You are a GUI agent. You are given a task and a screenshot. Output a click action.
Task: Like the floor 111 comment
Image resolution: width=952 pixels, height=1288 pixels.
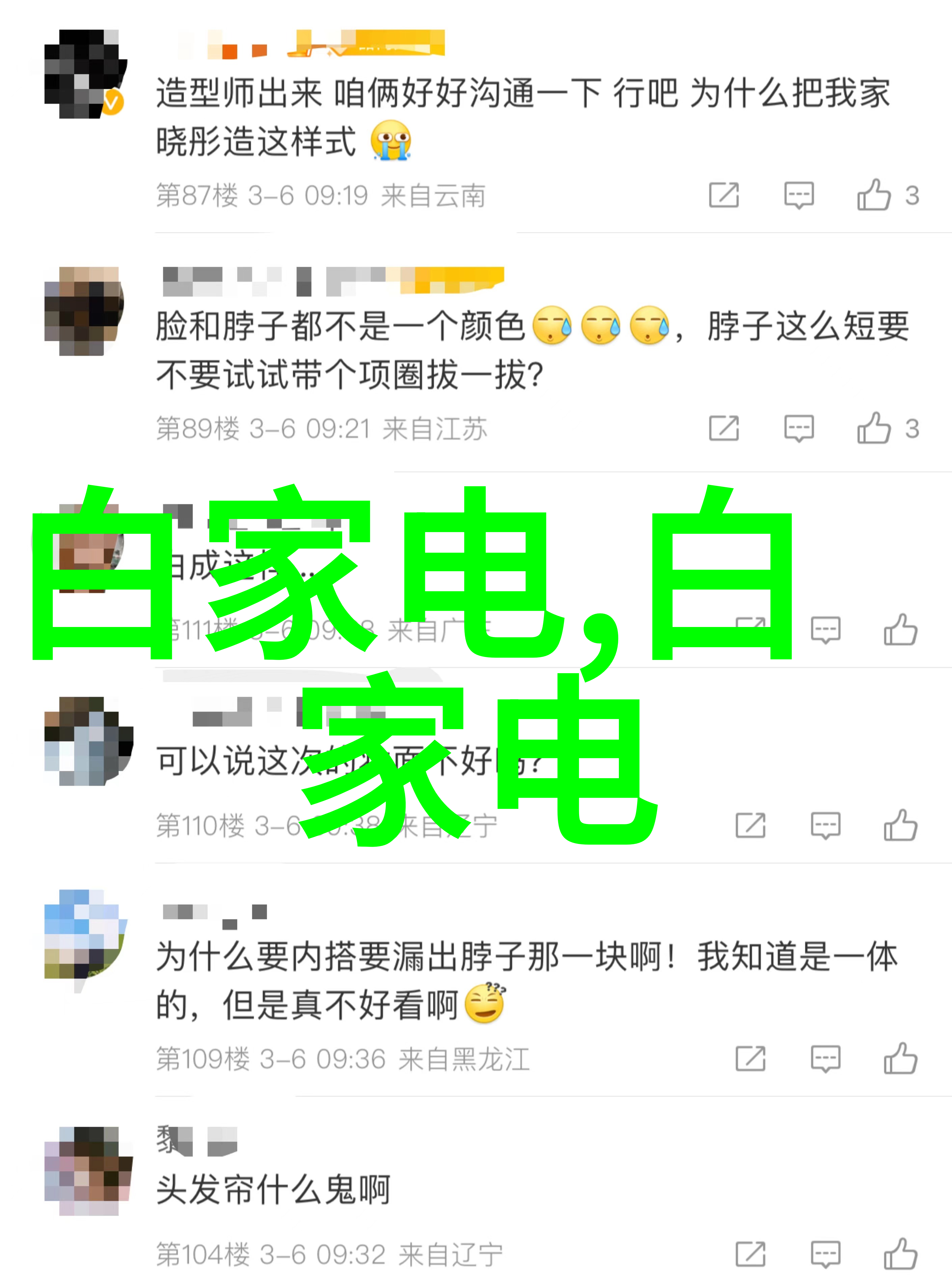point(900,630)
